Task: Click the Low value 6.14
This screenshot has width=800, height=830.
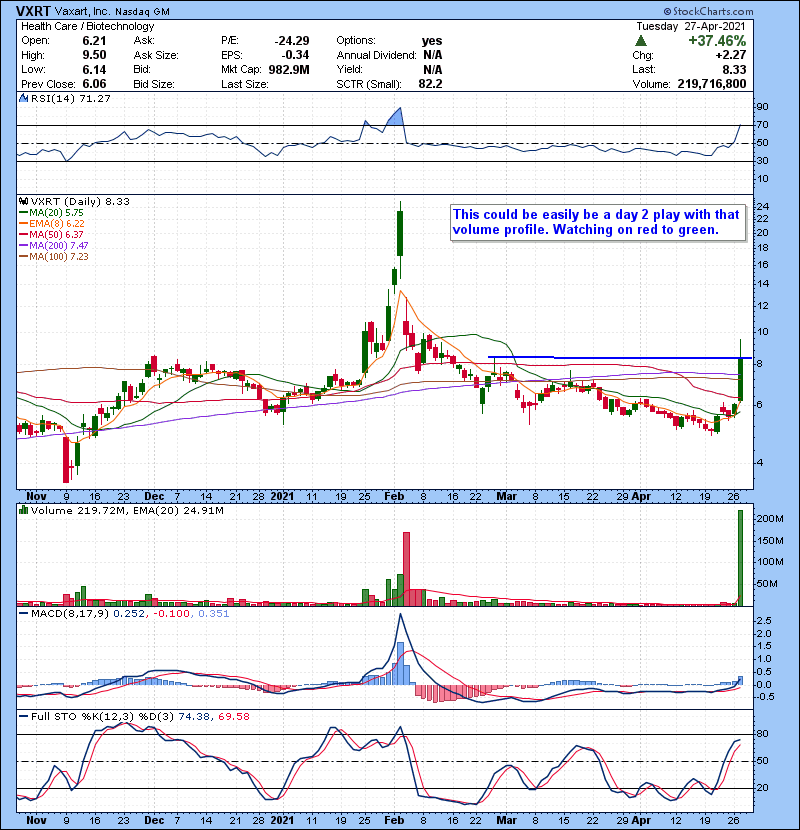Action: coord(94,69)
